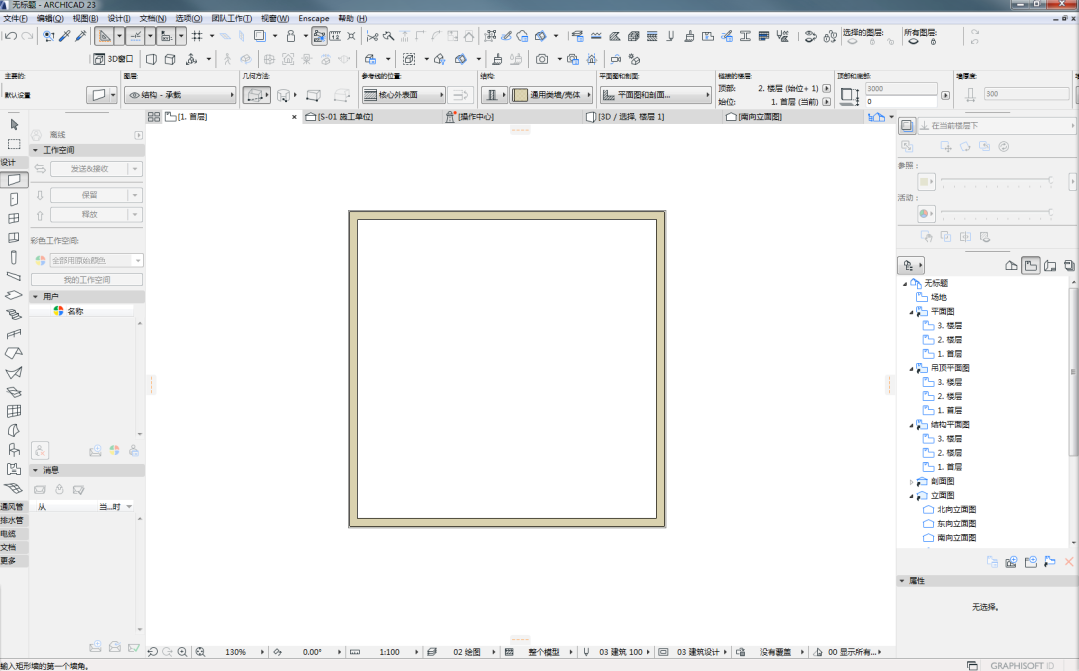The width and height of the screenshot is (1079, 671).
Task: Toggle the guide lines button
Action: 105,36
